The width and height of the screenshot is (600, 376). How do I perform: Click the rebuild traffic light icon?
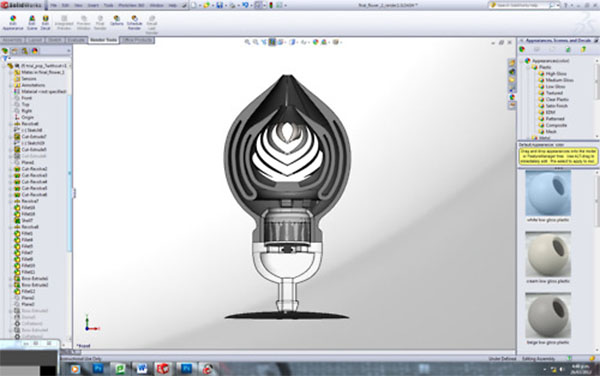[271, 5]
